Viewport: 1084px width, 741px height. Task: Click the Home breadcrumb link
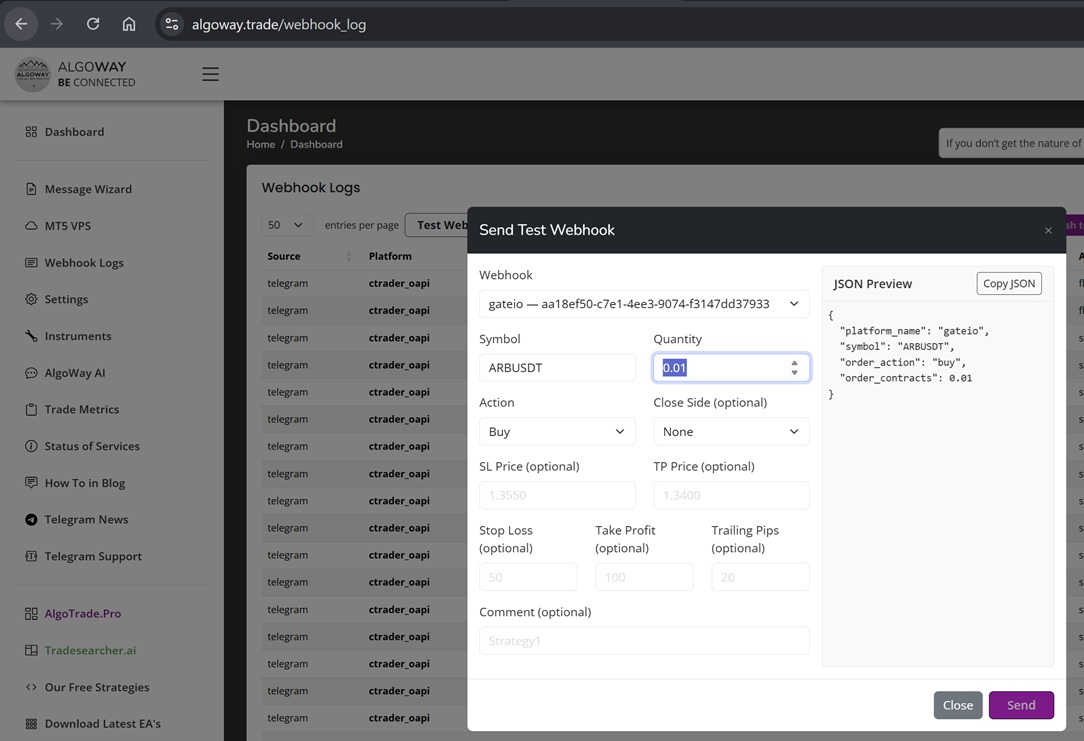tap(261, 144)
